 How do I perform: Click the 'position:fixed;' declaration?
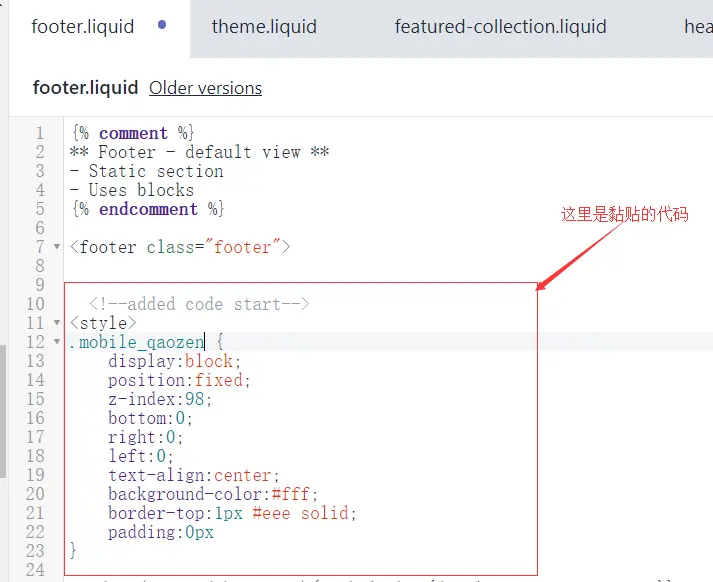180,380
